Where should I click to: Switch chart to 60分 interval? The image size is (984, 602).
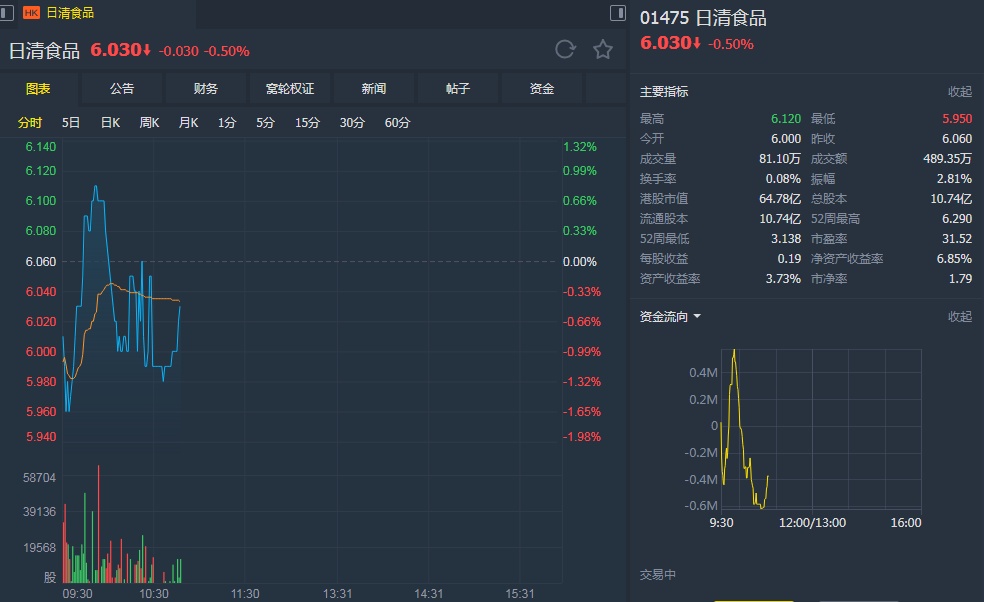point(397,123)
